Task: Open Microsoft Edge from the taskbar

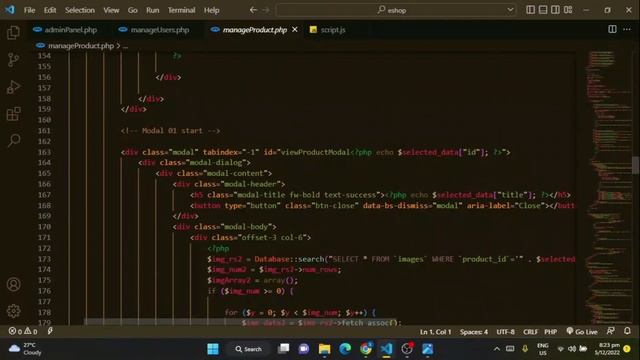Action: [x=345, y=349]
